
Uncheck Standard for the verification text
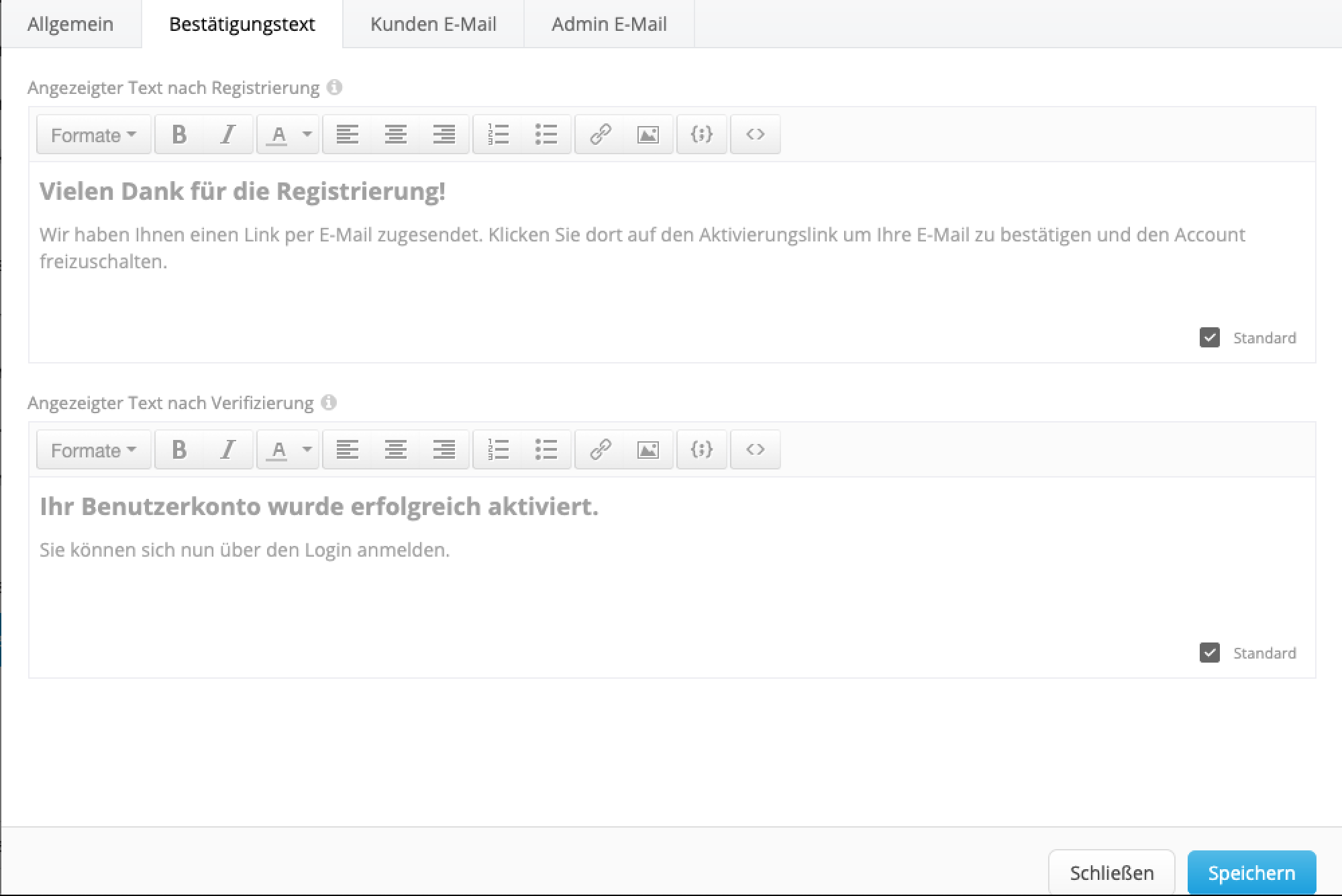(x=1210, y=652)
